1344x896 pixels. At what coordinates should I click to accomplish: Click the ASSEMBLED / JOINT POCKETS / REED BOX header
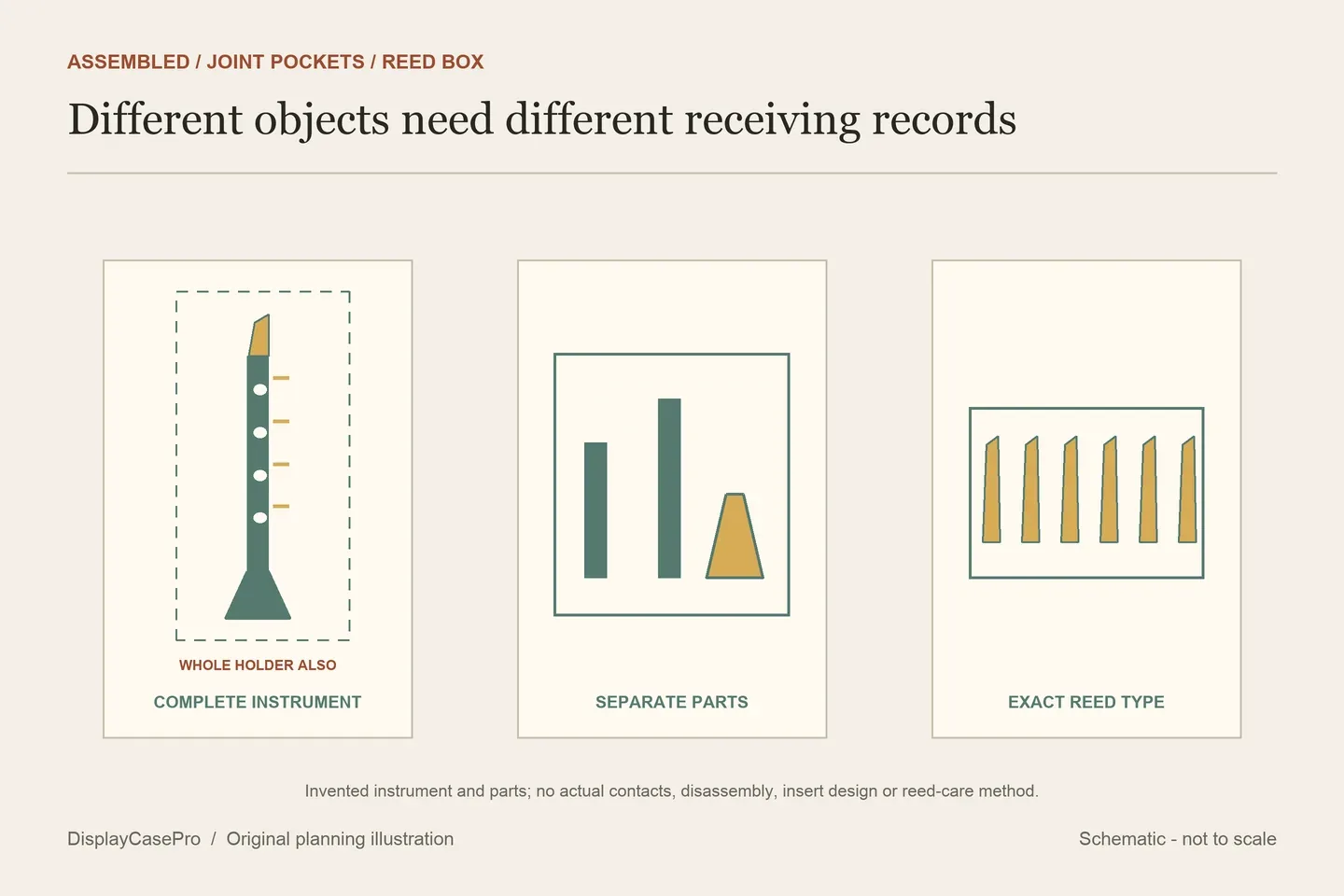coord(275,63)
